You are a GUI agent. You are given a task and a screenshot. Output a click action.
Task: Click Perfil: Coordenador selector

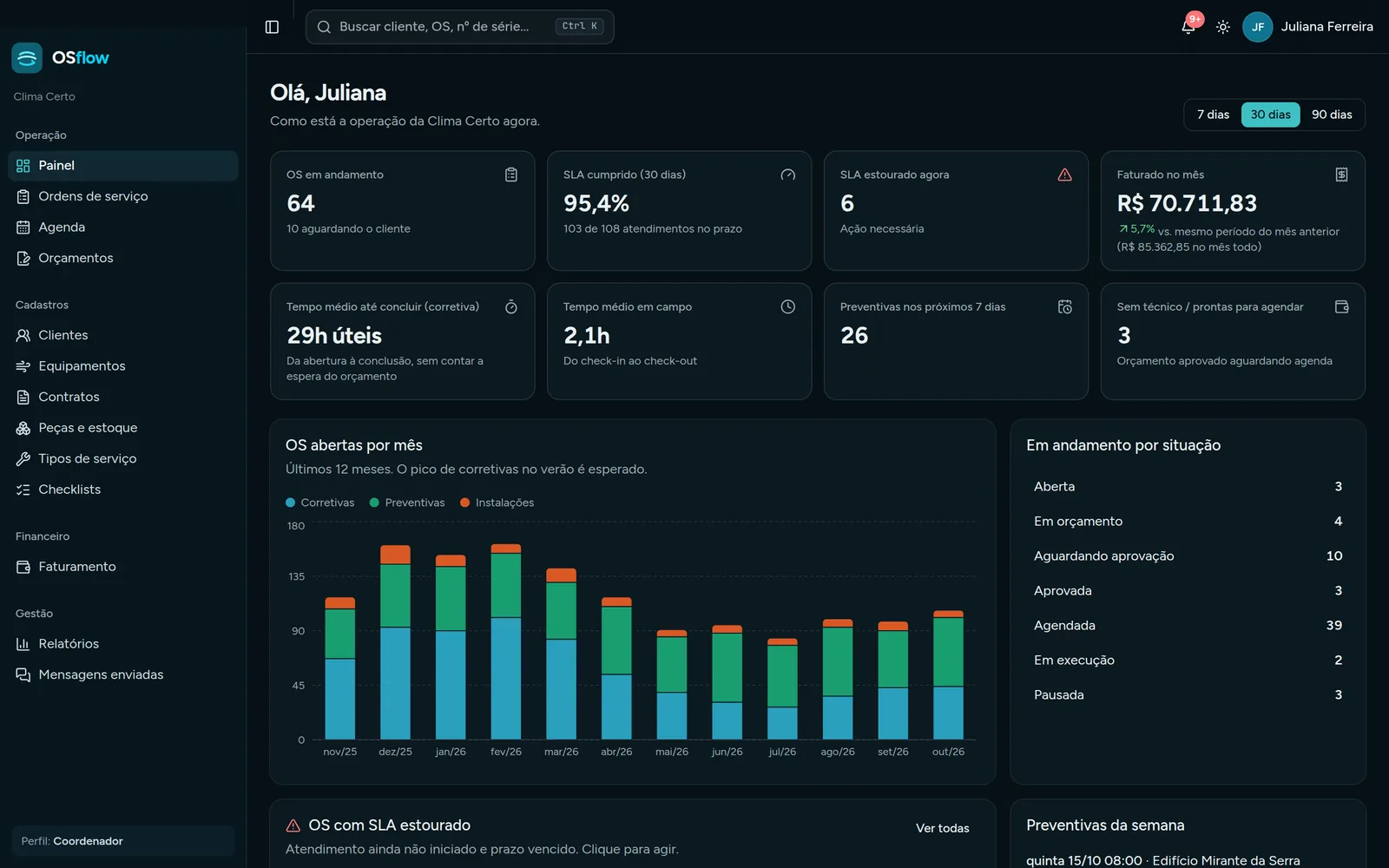(x=123, y=841)
